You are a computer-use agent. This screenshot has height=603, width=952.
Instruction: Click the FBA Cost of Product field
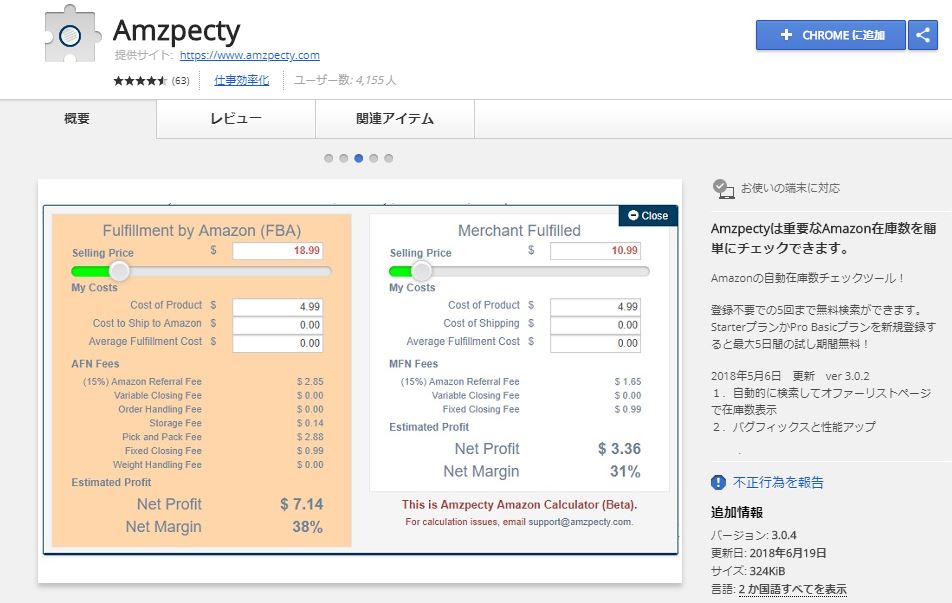(x=278, y=307)
